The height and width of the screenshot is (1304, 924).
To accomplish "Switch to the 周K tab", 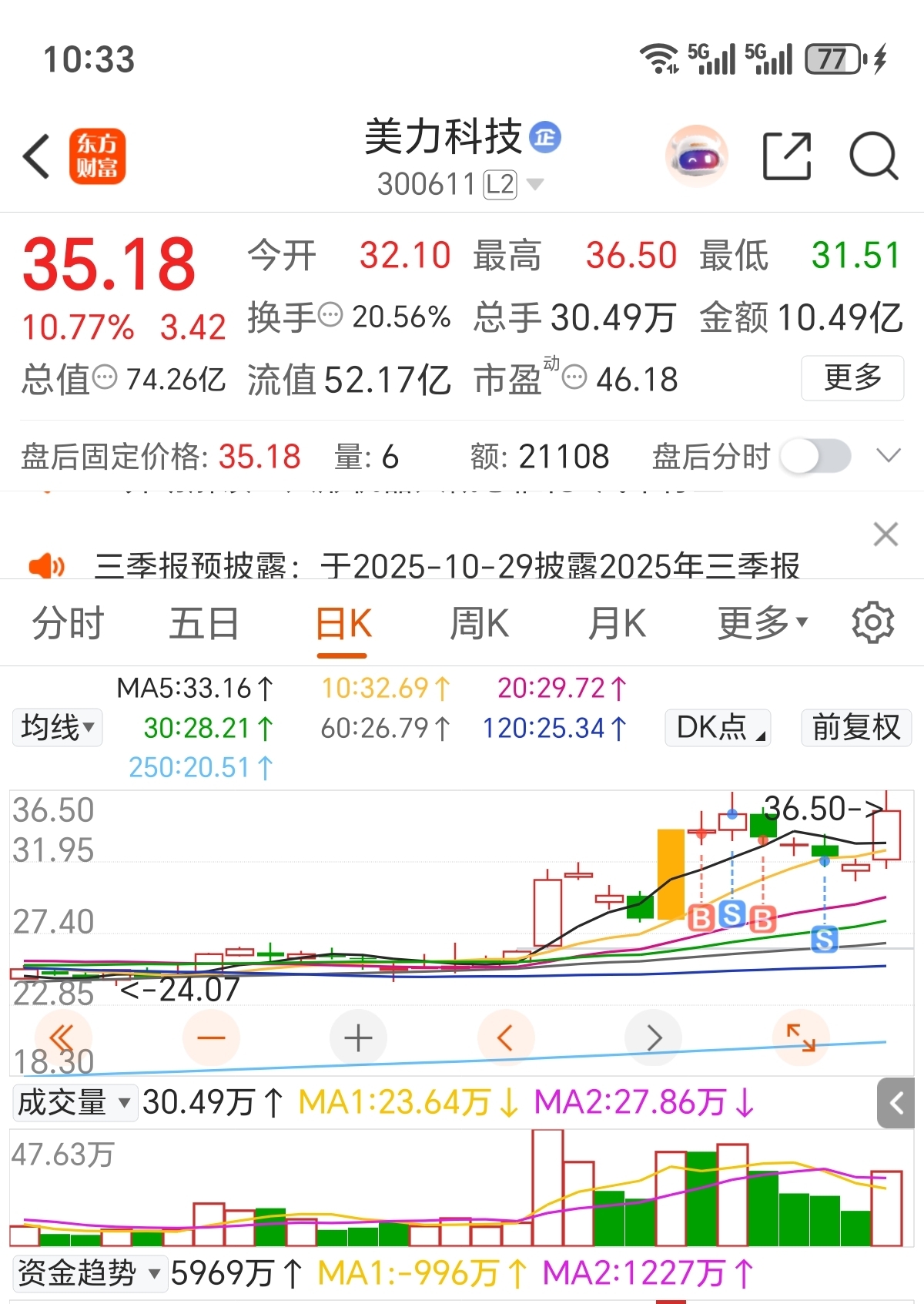I will coord(480,622).
